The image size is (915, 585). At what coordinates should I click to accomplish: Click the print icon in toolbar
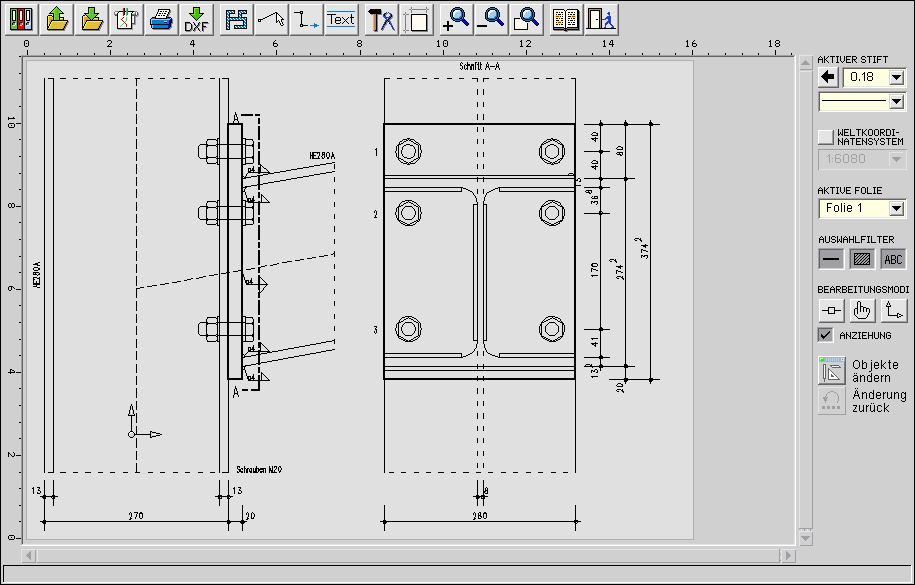point(160,19)
